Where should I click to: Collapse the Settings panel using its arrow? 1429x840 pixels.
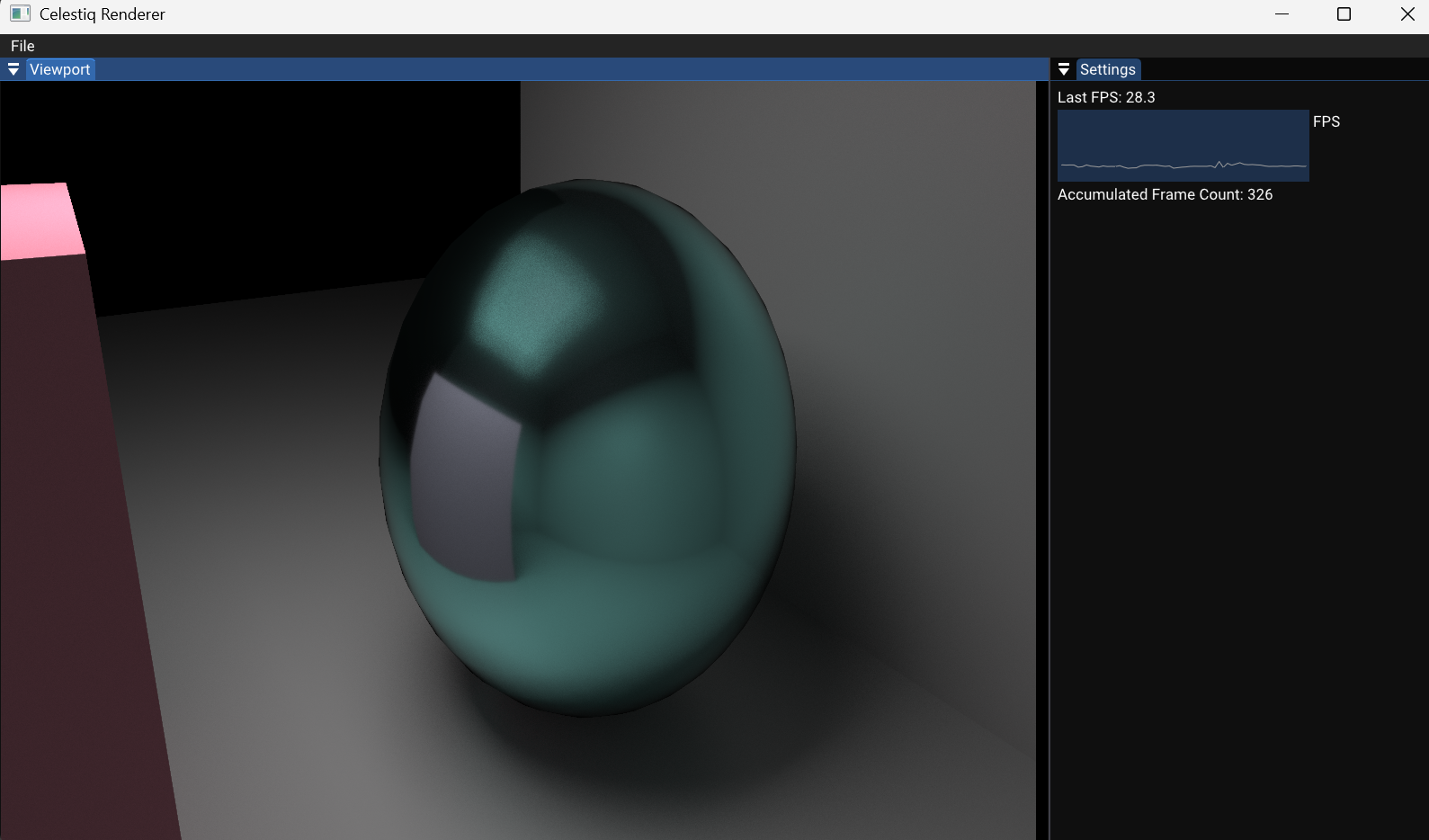(1064, 69)
